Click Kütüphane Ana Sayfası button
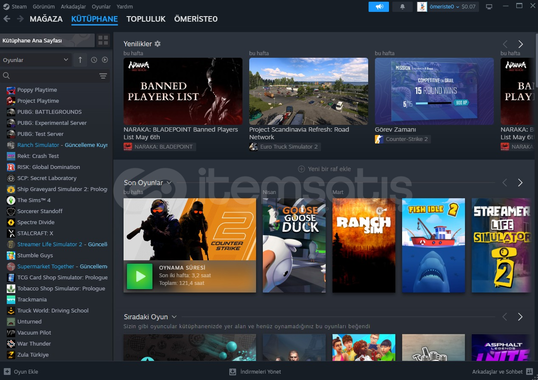This screenshot has width=538, height=380. (x=47, y=40)
